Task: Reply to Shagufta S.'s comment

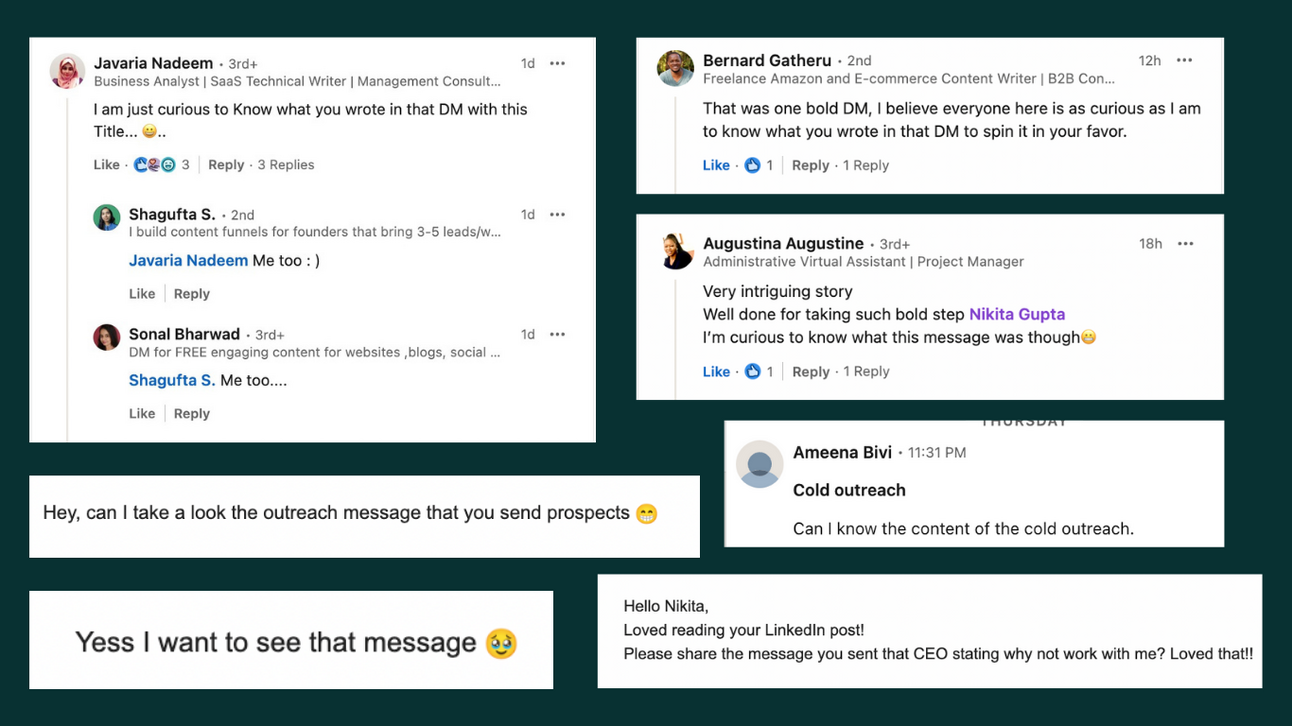Action: pyautogui.click(x=191, y=293)
